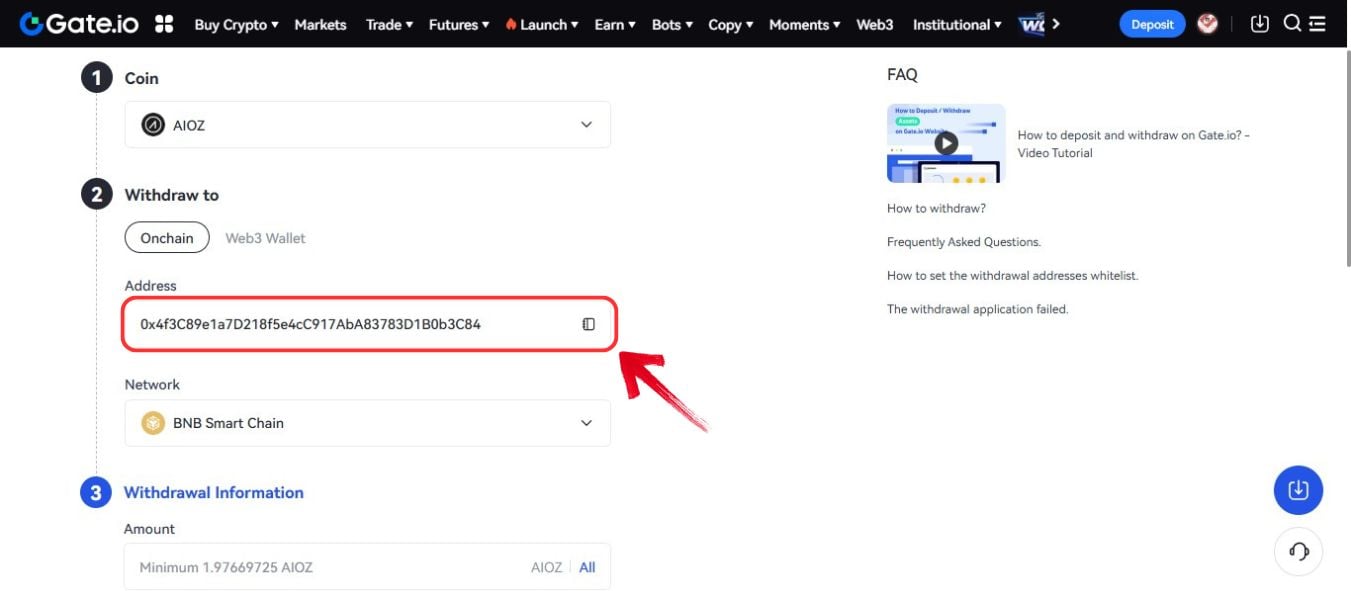1351x591 pixels.
Task: Click the blue Deposit button
Action: 1152,24
